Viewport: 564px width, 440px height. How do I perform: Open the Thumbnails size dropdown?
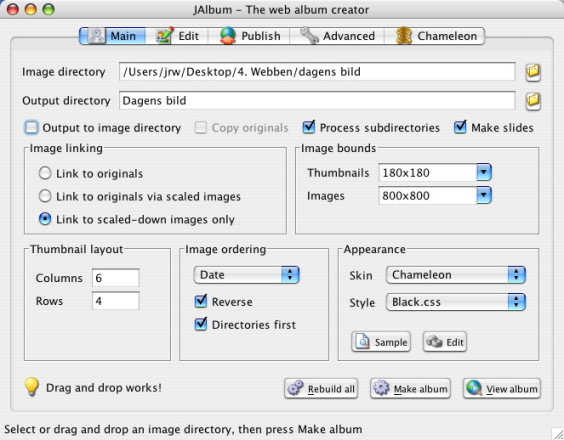coord(484,173)
